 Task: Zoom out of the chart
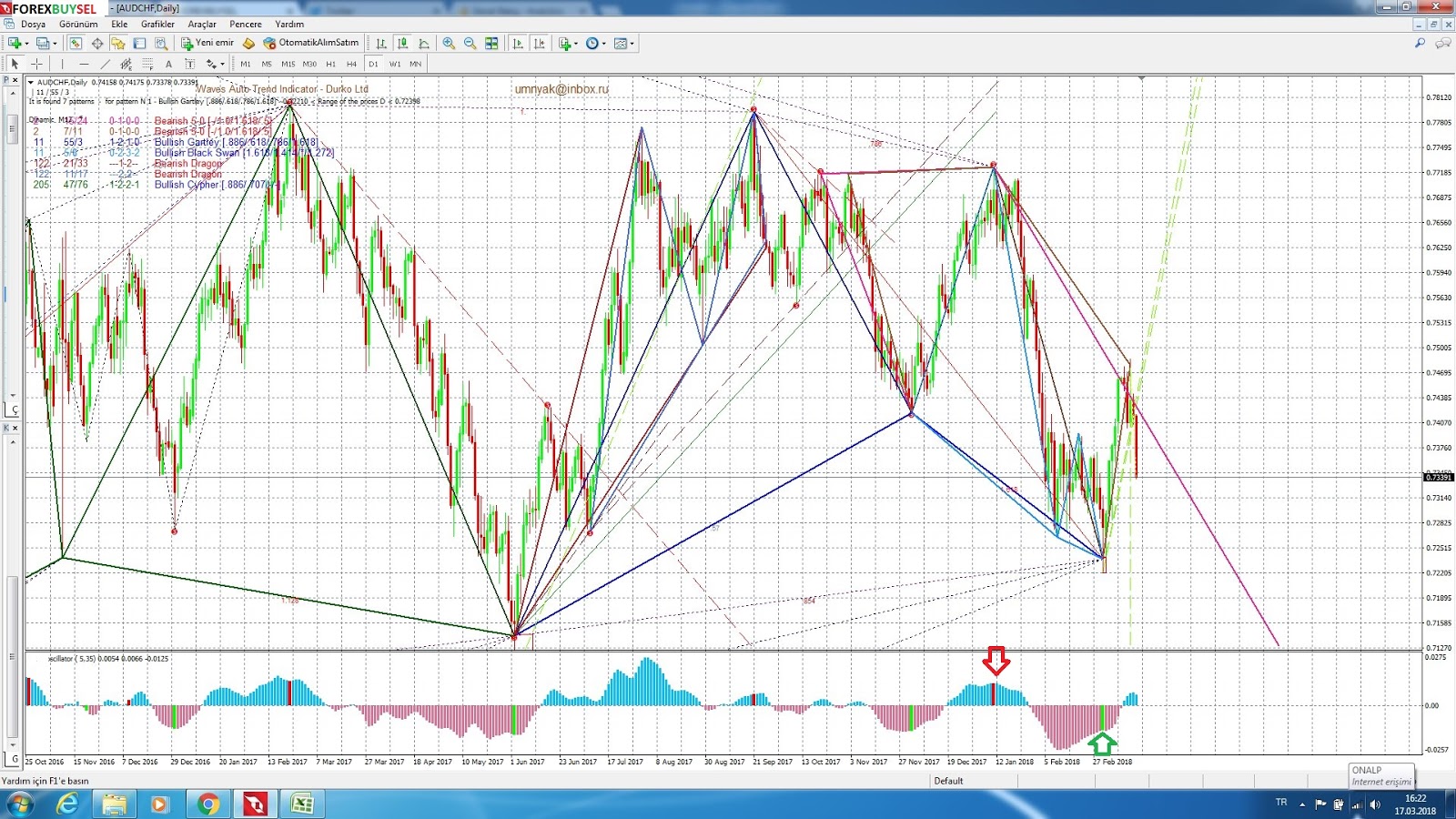point(468,43)
